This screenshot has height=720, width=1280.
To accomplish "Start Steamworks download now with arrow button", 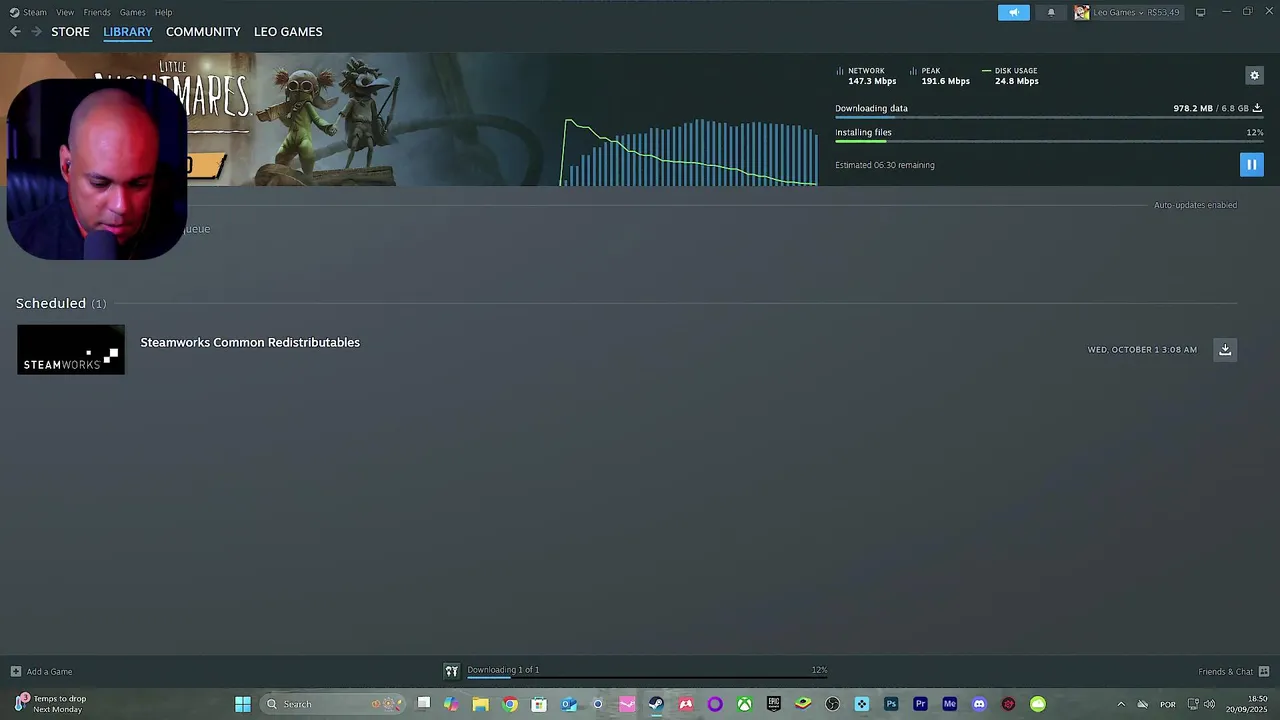I will click(x=1225, y=349).
